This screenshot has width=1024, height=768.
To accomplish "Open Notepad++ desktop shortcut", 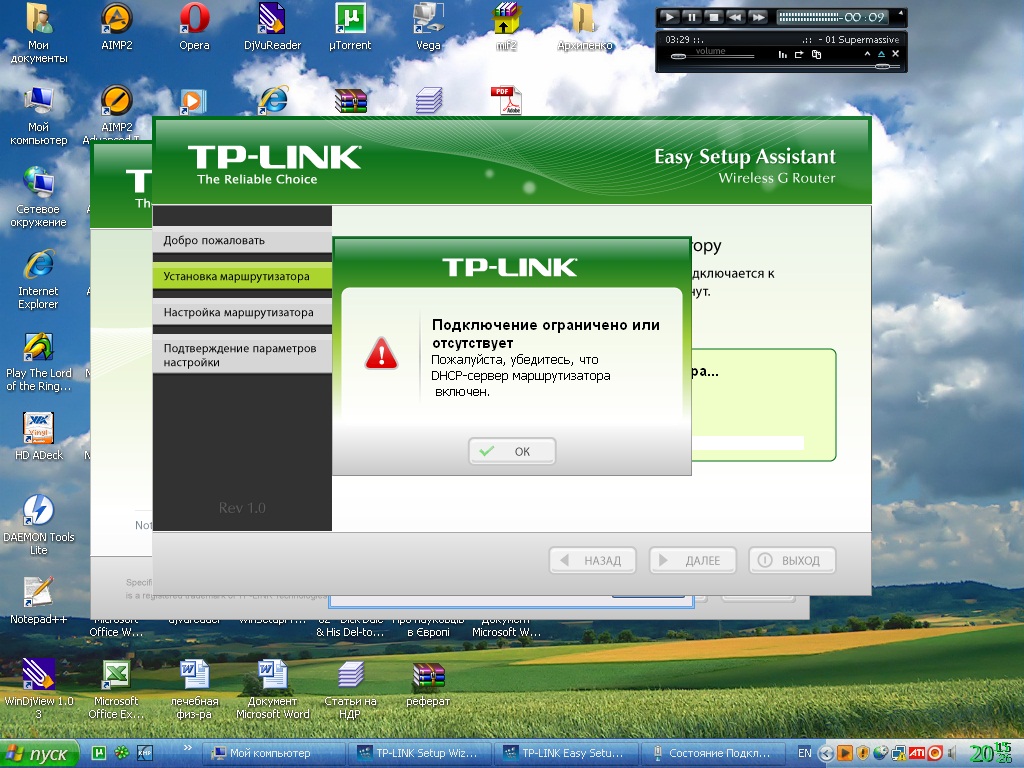I will click(38, 598).
